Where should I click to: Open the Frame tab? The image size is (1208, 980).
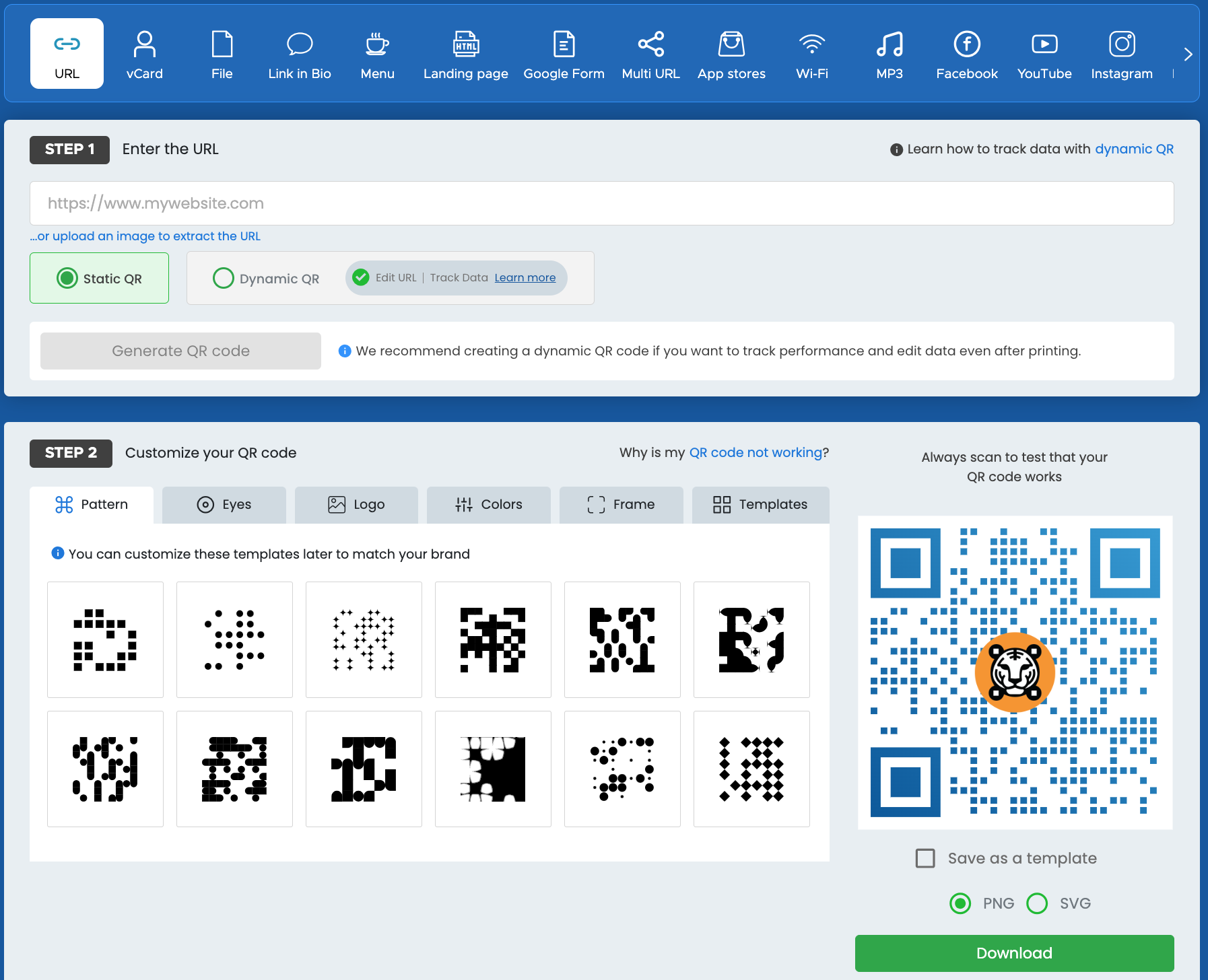point(621,505)
